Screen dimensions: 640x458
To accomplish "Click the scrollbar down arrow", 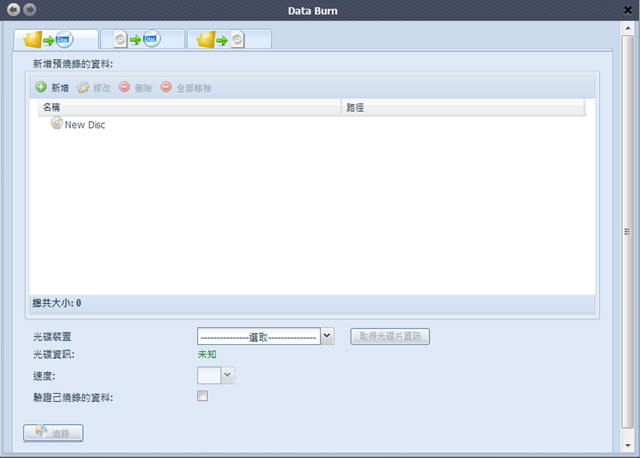I will [627, 445].
